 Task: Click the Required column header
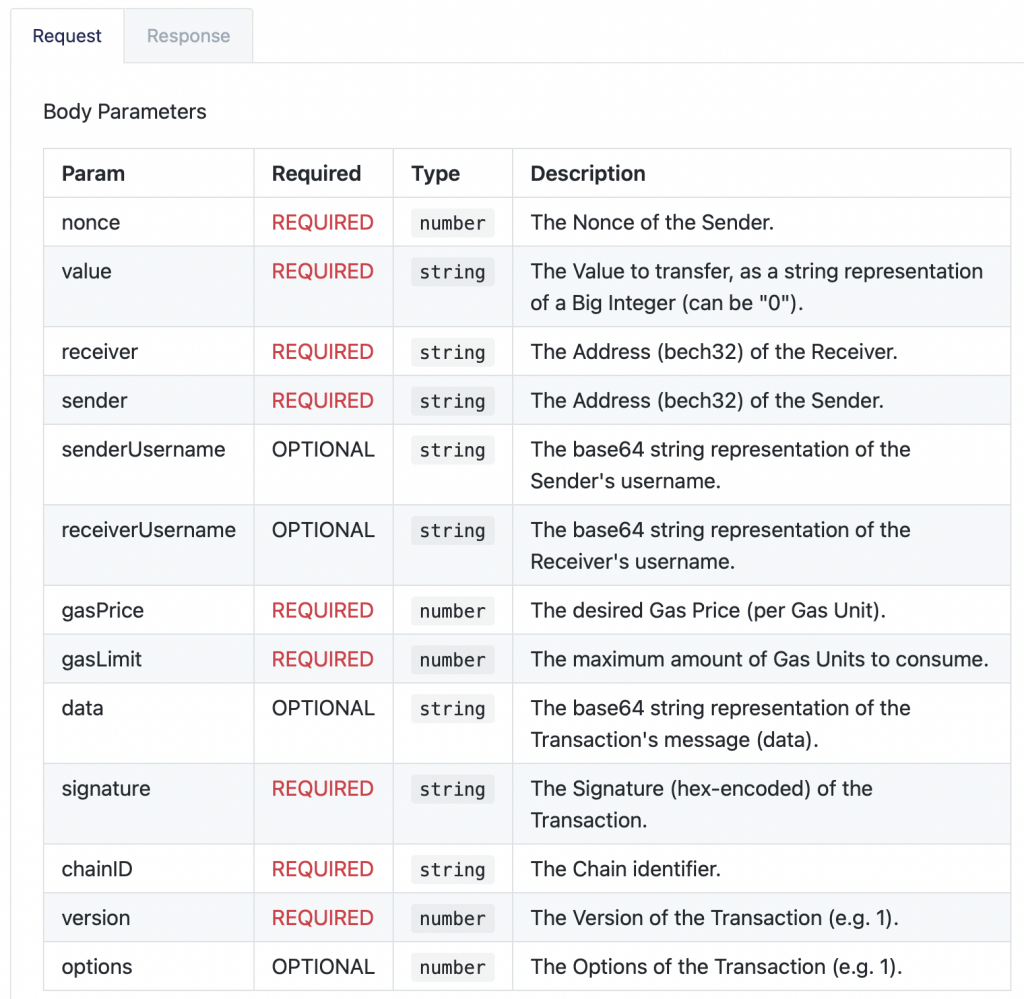316,173
